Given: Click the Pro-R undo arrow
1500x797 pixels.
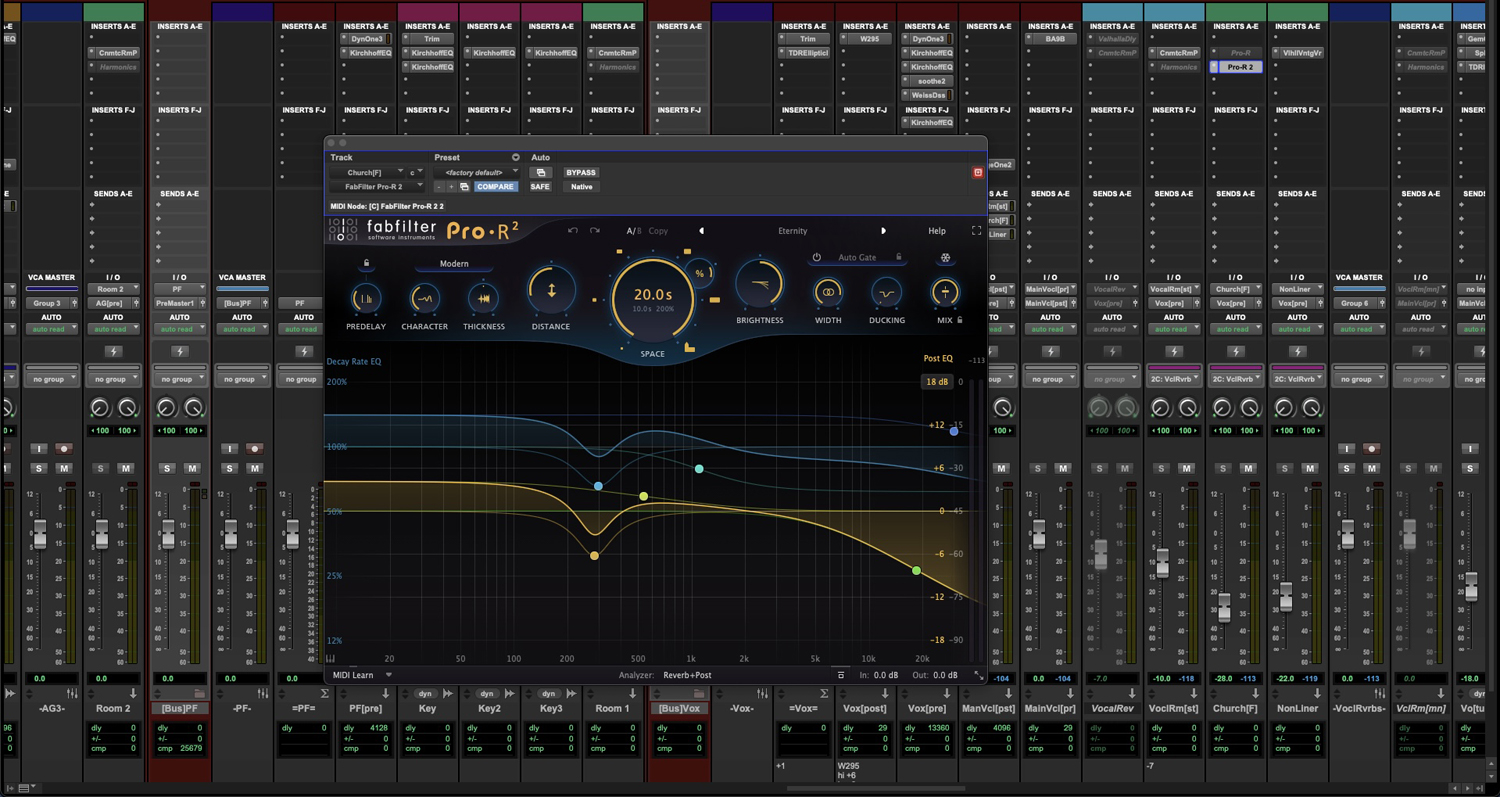Looking at the screenshot, I should coord(573,231).
